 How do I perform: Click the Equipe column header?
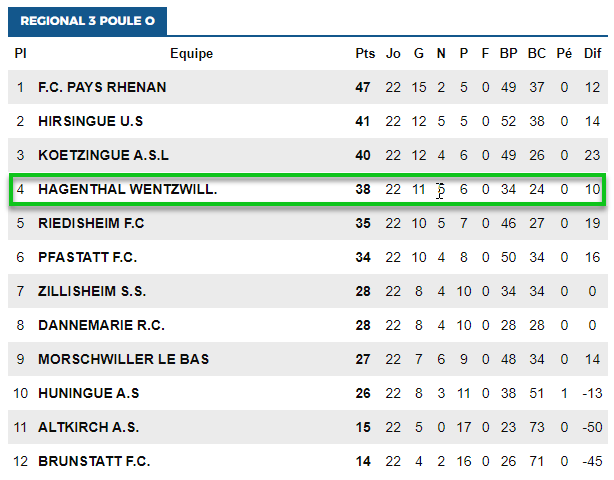[191, 54]
